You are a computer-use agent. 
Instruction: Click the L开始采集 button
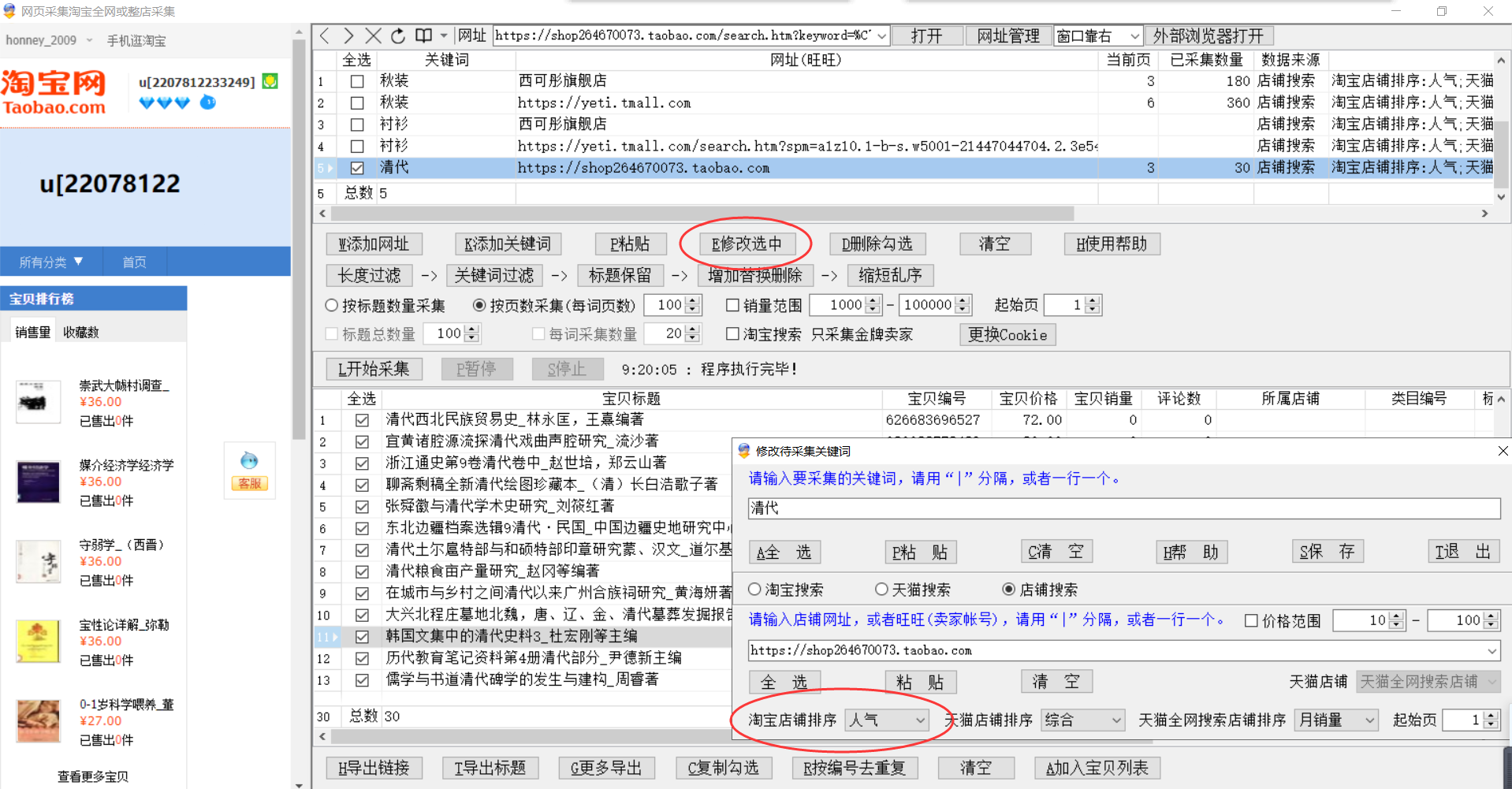(x=374, y=369)
